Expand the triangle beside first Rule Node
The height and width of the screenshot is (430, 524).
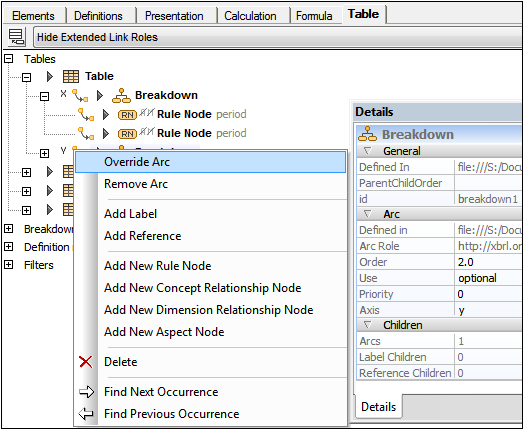(106, 115)
